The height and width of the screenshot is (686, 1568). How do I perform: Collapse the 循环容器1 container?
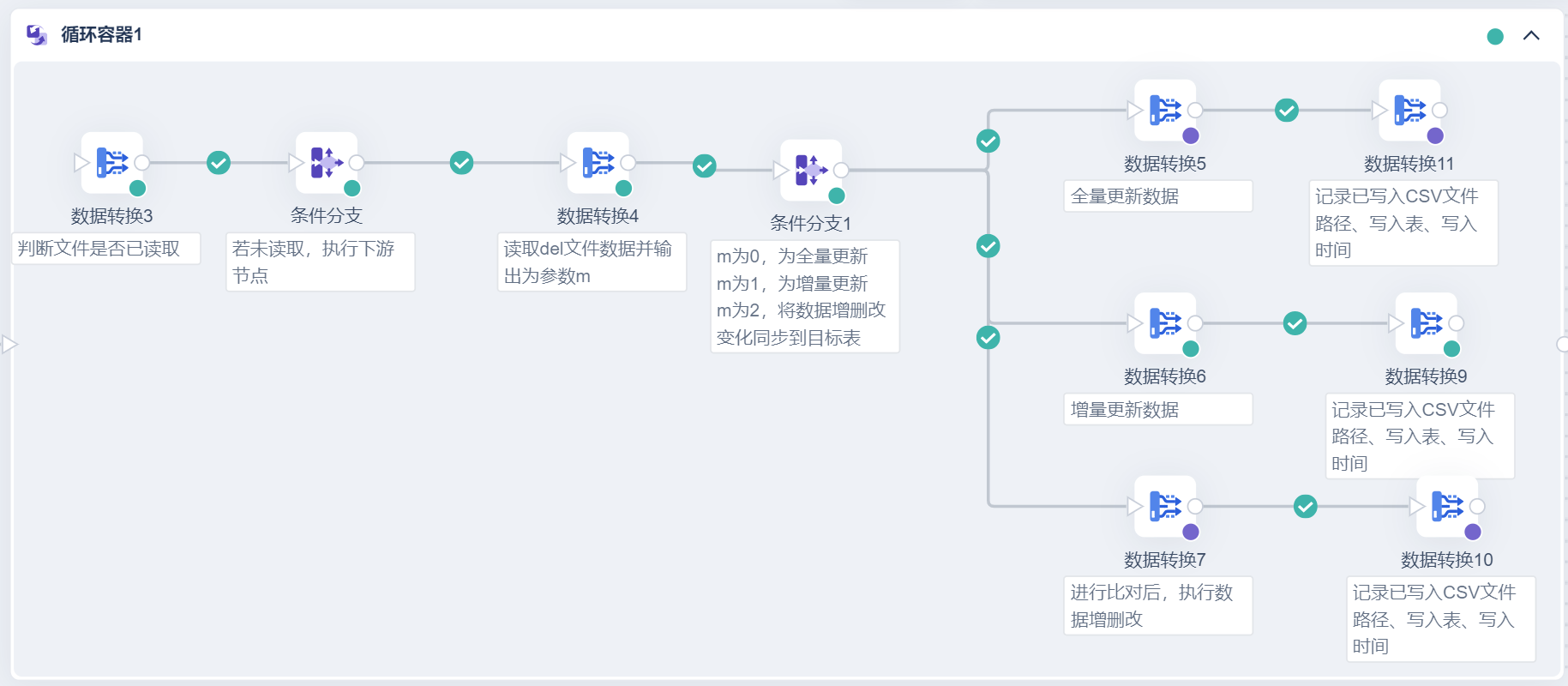pyautogui.click(x=1531, y=36)
